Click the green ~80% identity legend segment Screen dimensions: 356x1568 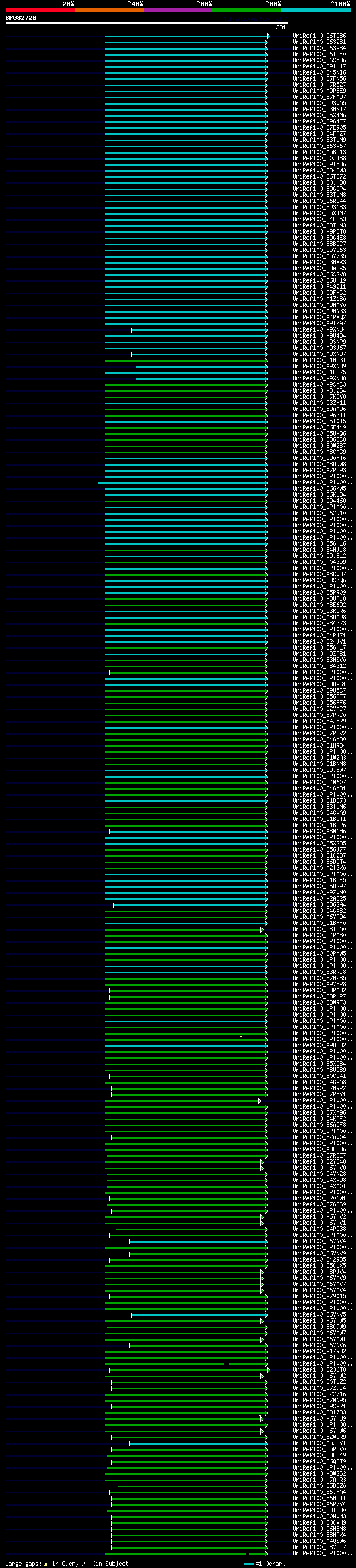pyautogui.click(x=247, y=10)
